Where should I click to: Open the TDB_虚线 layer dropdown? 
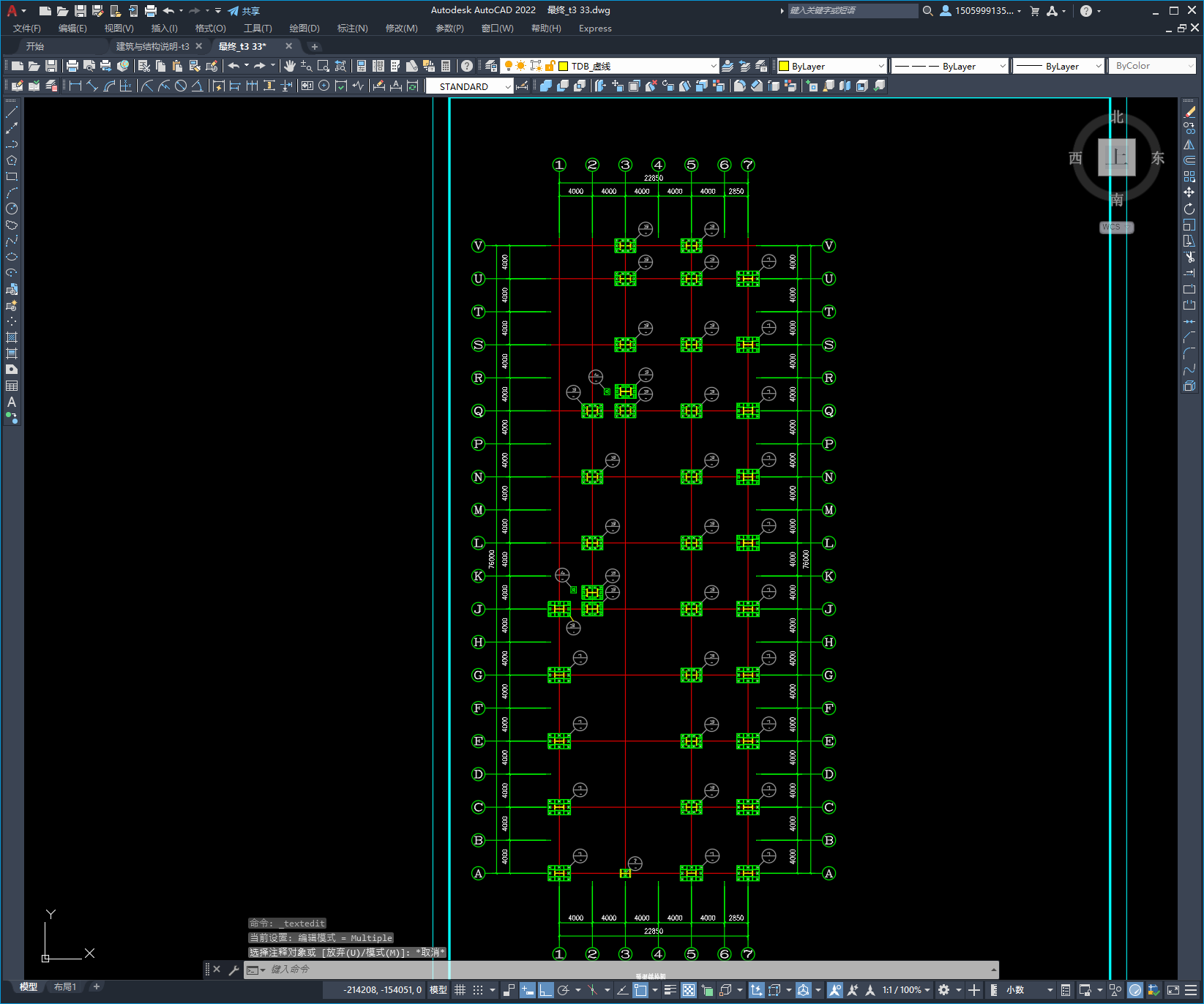point(714,66)
